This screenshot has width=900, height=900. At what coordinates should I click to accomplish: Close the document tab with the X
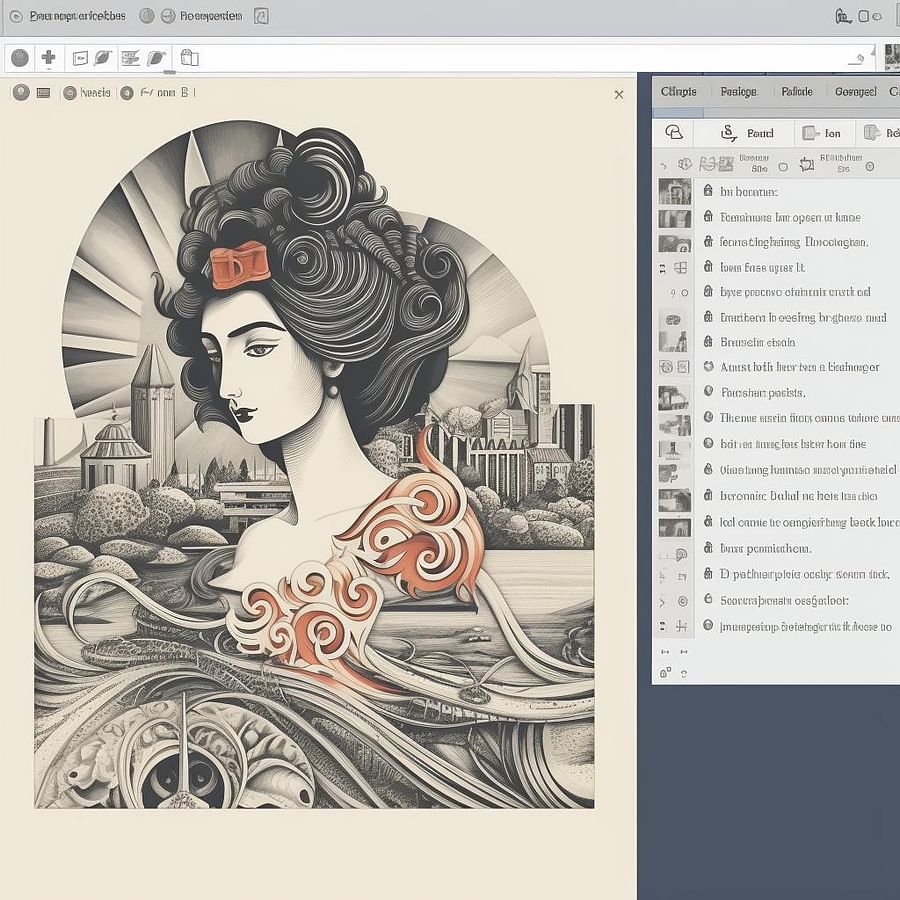[619, 94]
